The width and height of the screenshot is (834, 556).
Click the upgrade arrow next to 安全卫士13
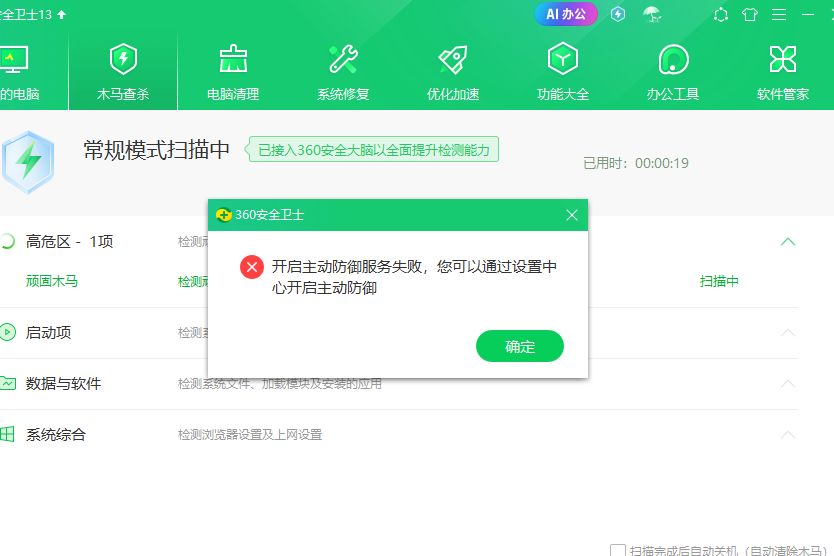[62, 14]
